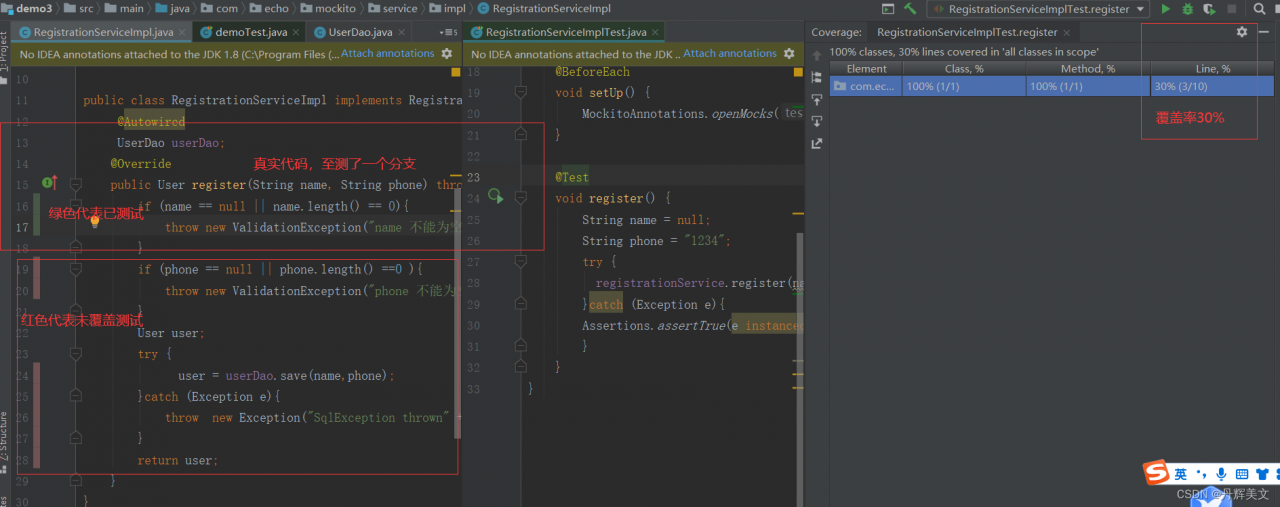
Task: Close the RegistrationServiceImpl.java tab
Action: pyautogui.click(x=182, y=32)
